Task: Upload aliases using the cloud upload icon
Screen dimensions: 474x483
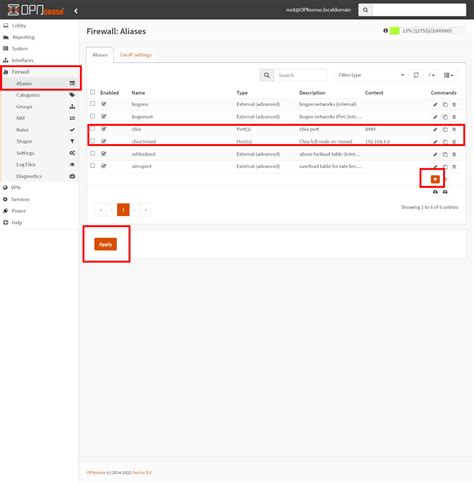Action: [x=445, y=192]
